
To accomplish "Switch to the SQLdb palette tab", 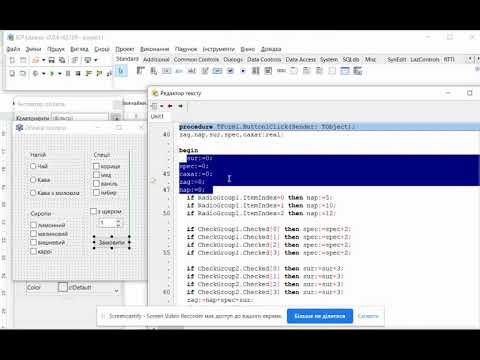I will (x=351, y=59).
